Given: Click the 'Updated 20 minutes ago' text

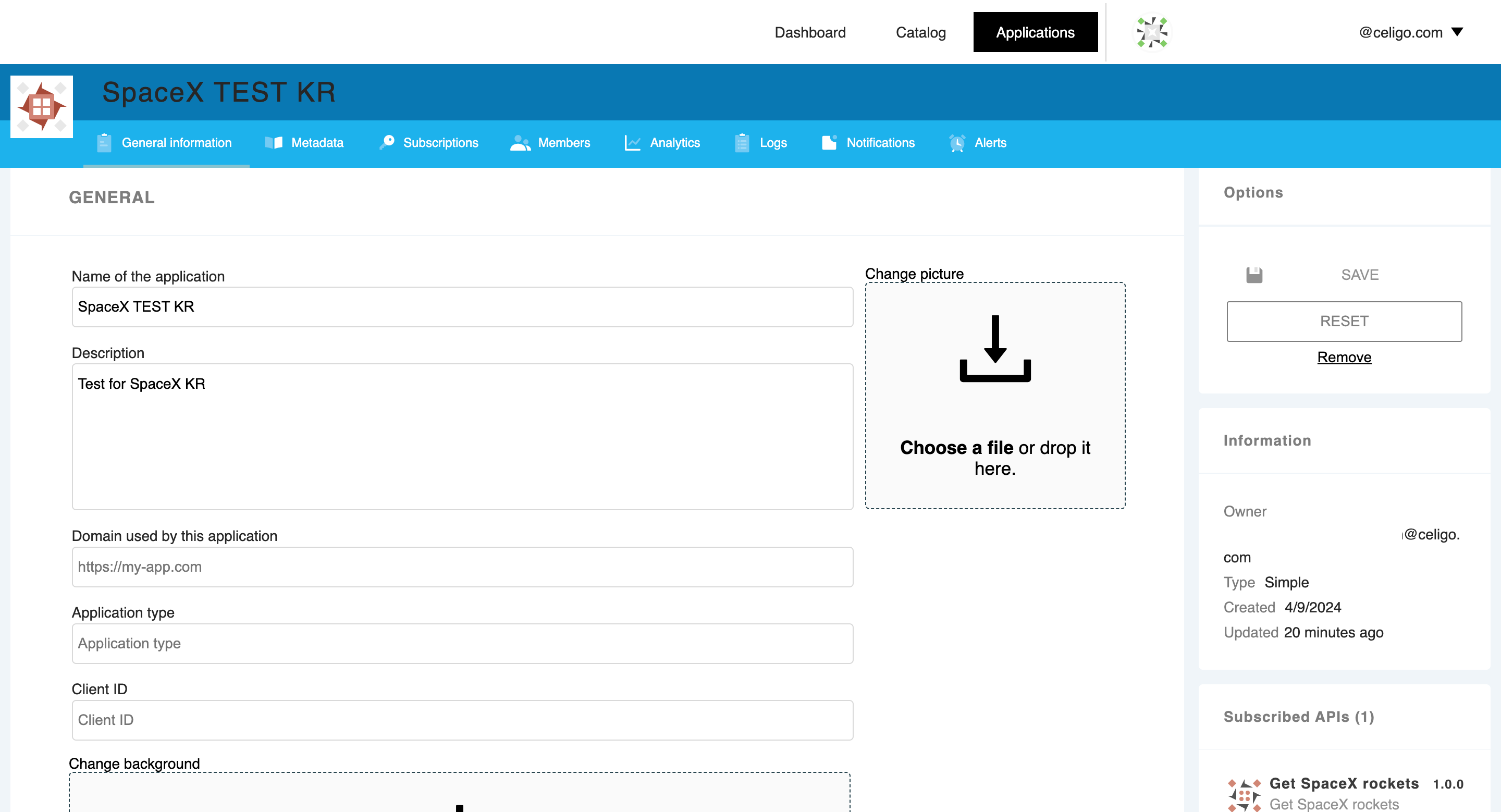Looking at the screenshot, I should [1303, 633].
